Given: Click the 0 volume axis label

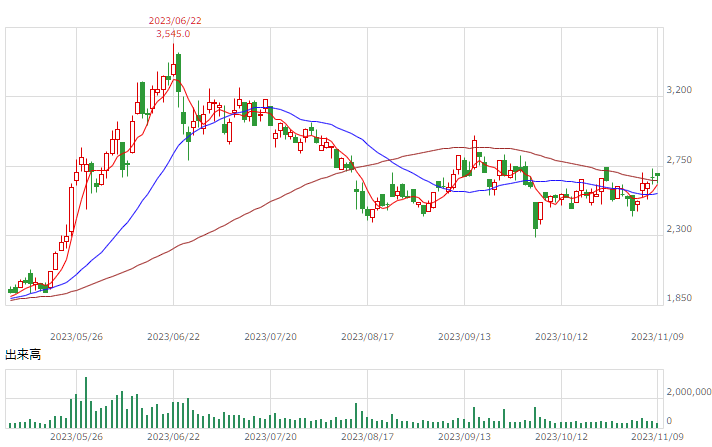Looking at the screenshot, I should 669,421.
